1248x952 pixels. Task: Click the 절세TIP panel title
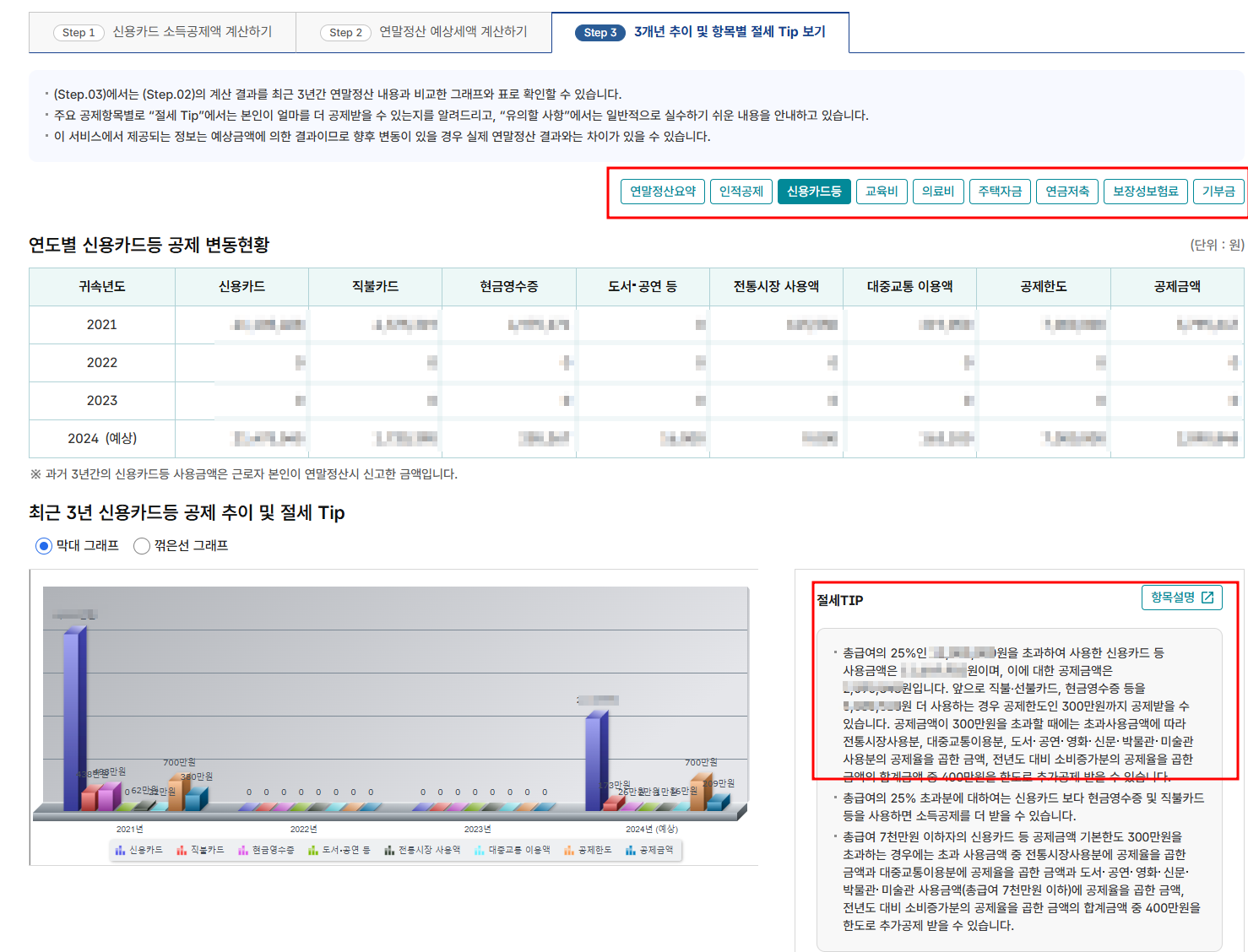pos(840,600)
